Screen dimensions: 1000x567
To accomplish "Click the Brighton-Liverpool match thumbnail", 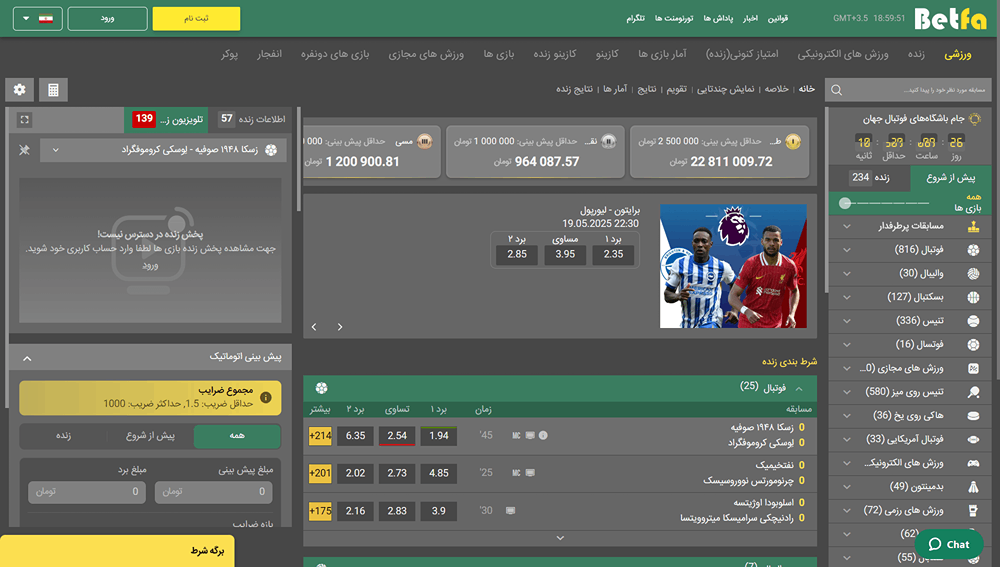I will coord(733,266).
